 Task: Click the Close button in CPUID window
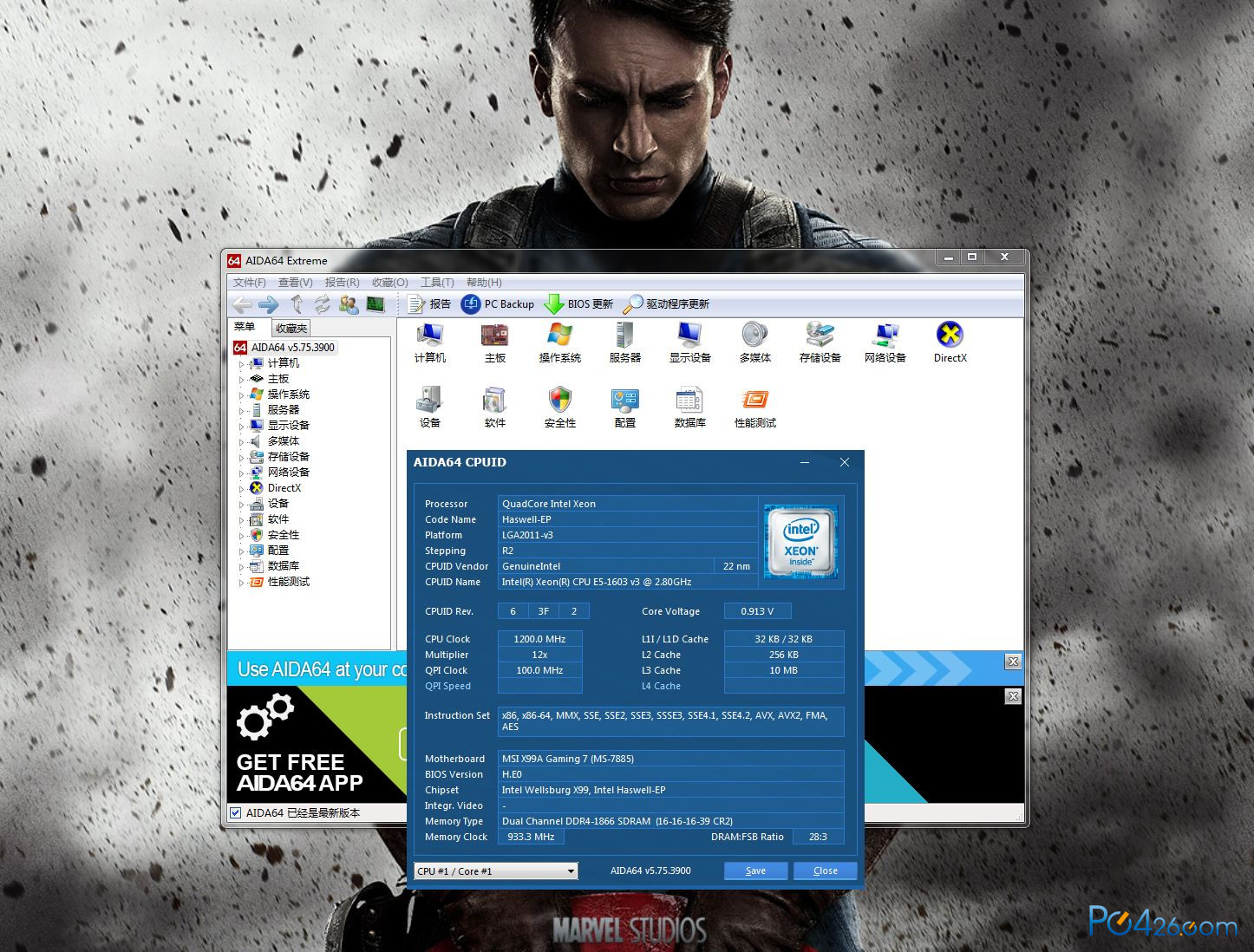[x=826, y=870]
